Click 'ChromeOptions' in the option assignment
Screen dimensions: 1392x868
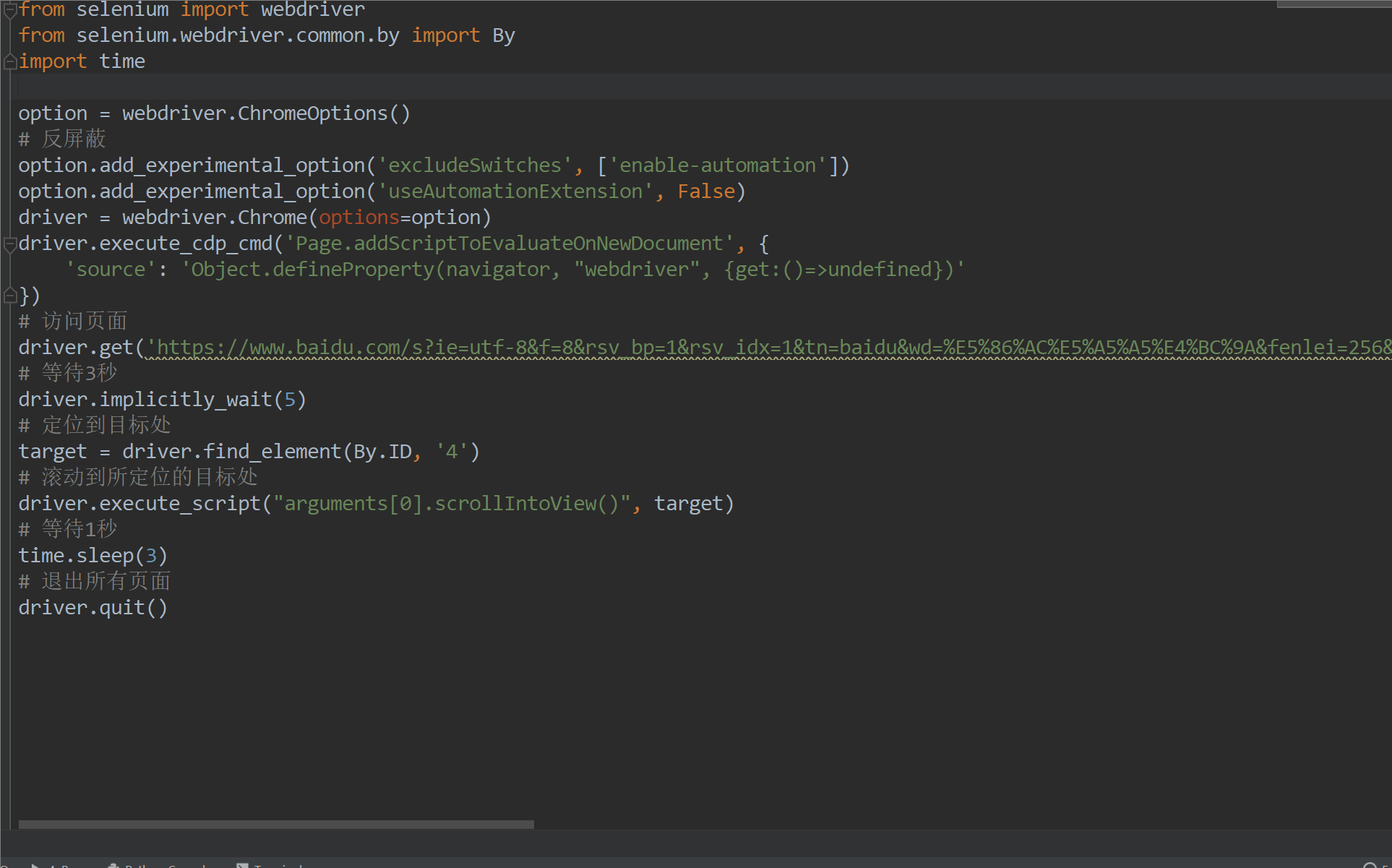[x=313, y=113]
